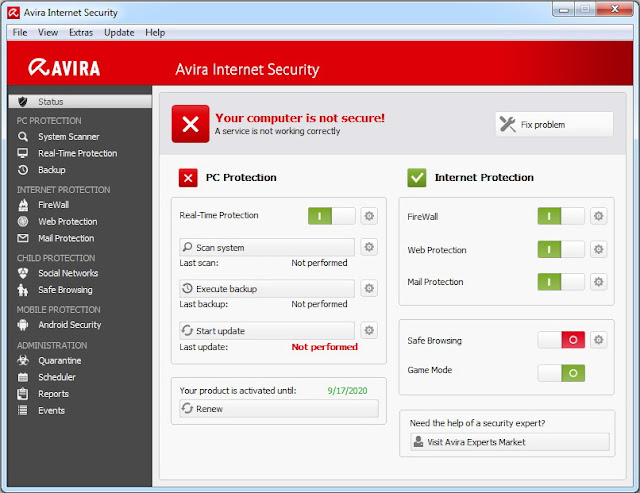
Task: Open the Reports sidebar entry
Action: click(53, 394)
